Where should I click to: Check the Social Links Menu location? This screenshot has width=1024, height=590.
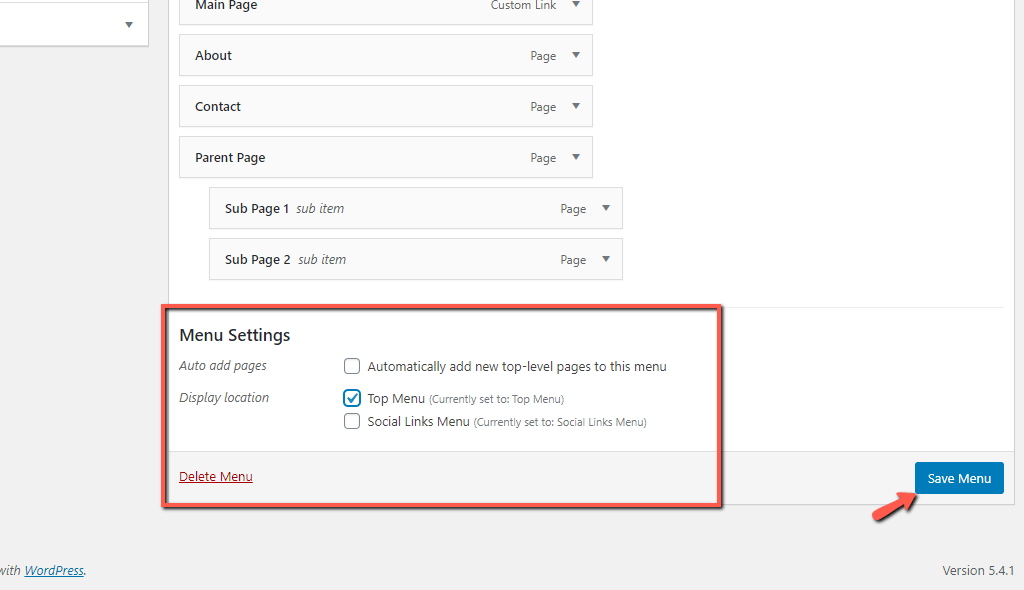click(352, 421)
